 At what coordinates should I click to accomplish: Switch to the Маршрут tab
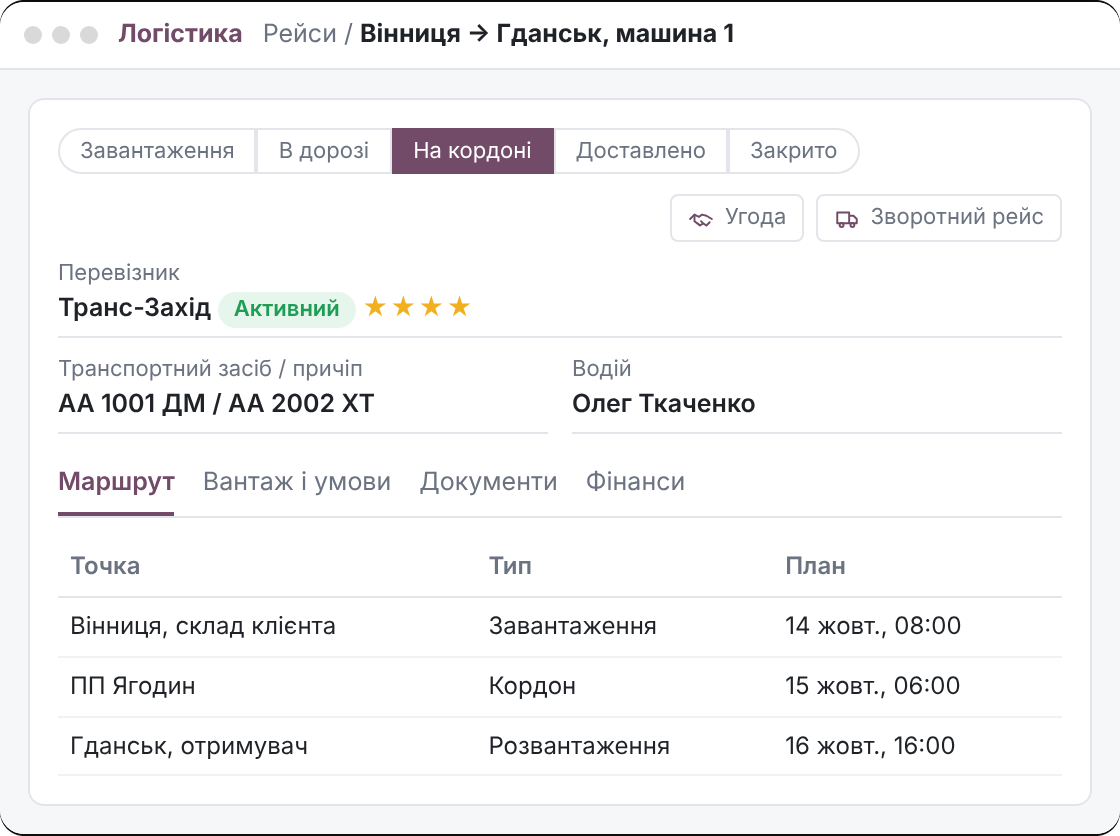coord(116,482)
